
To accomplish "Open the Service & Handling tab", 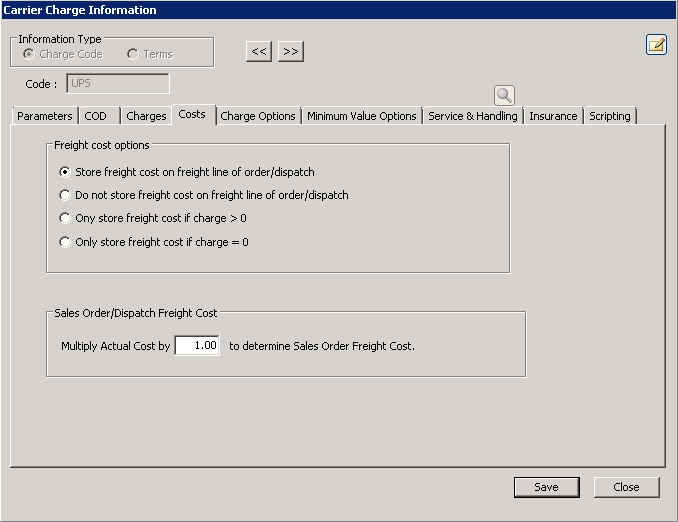I will (x=472, y=116).
